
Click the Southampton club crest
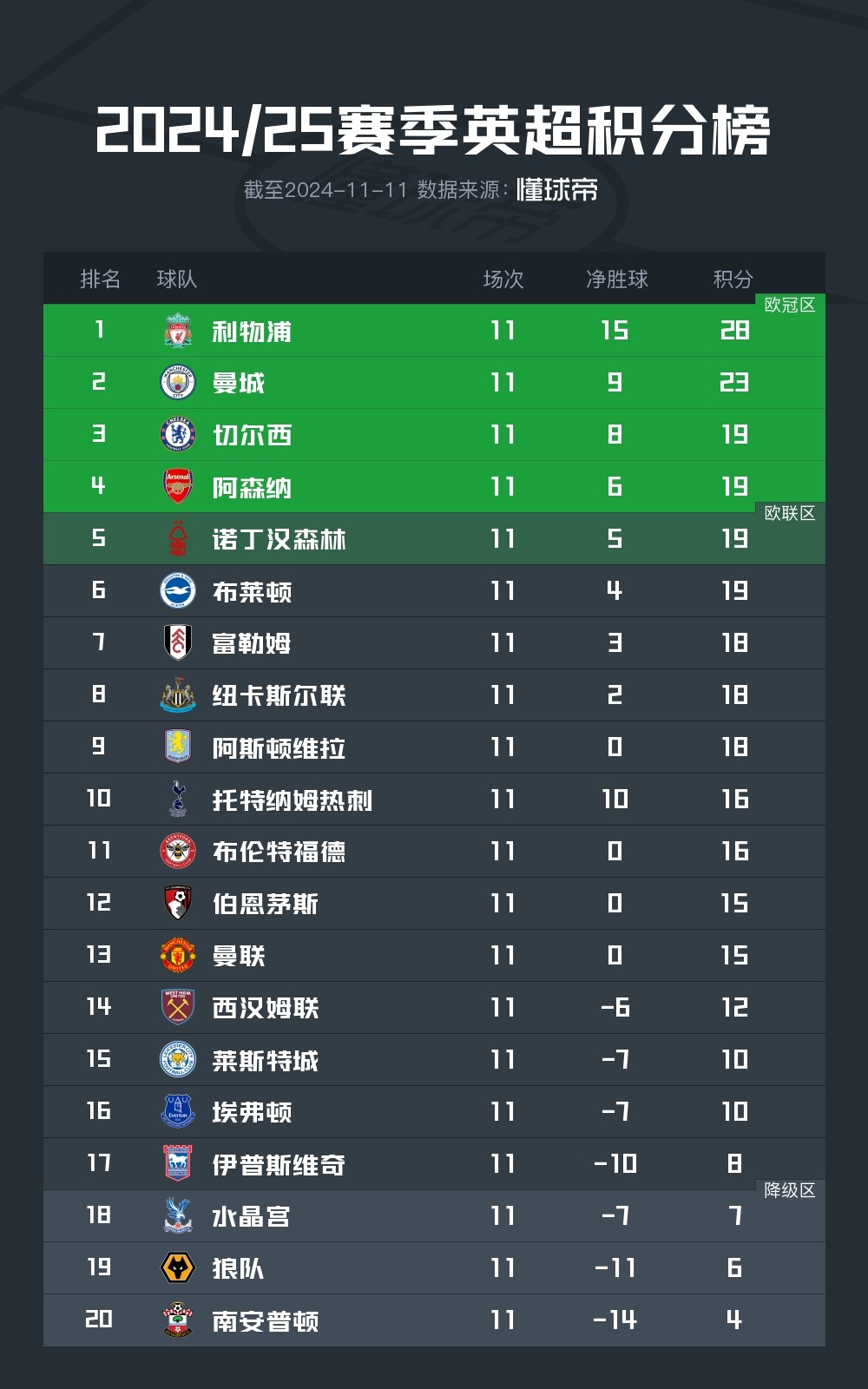pyautogui.click(x=178, y=1320)
